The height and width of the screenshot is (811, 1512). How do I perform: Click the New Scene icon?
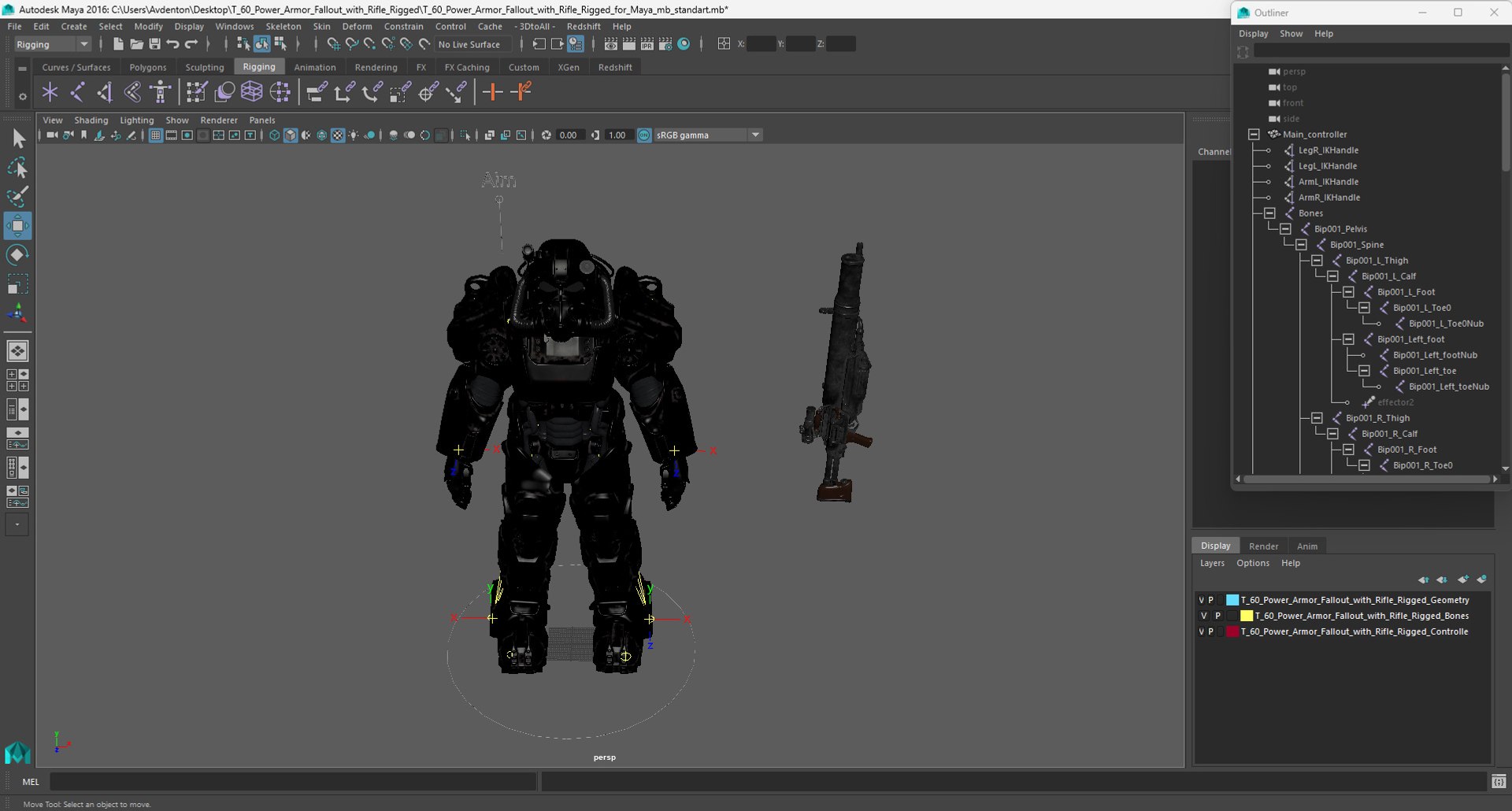pyautogui.click(x=118, y=44)
